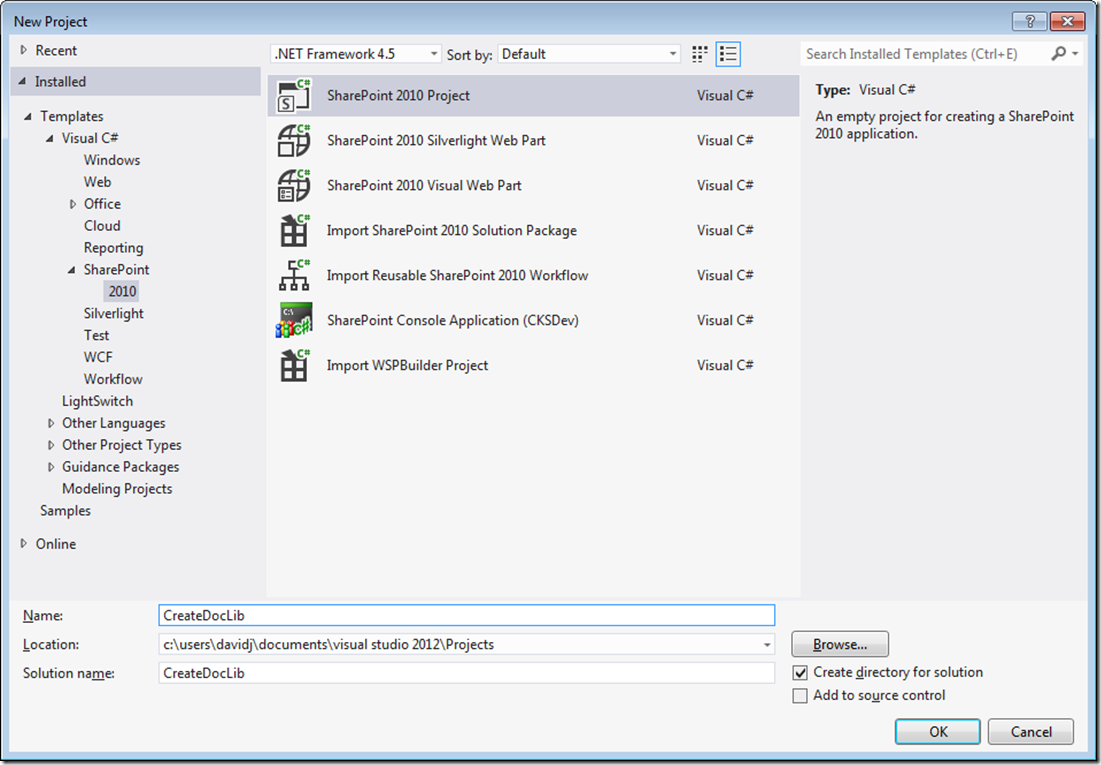1101x765 pixels.
Task: Open the .NET Framework 4.5 dropdown
Action: [x=356, y=54]
